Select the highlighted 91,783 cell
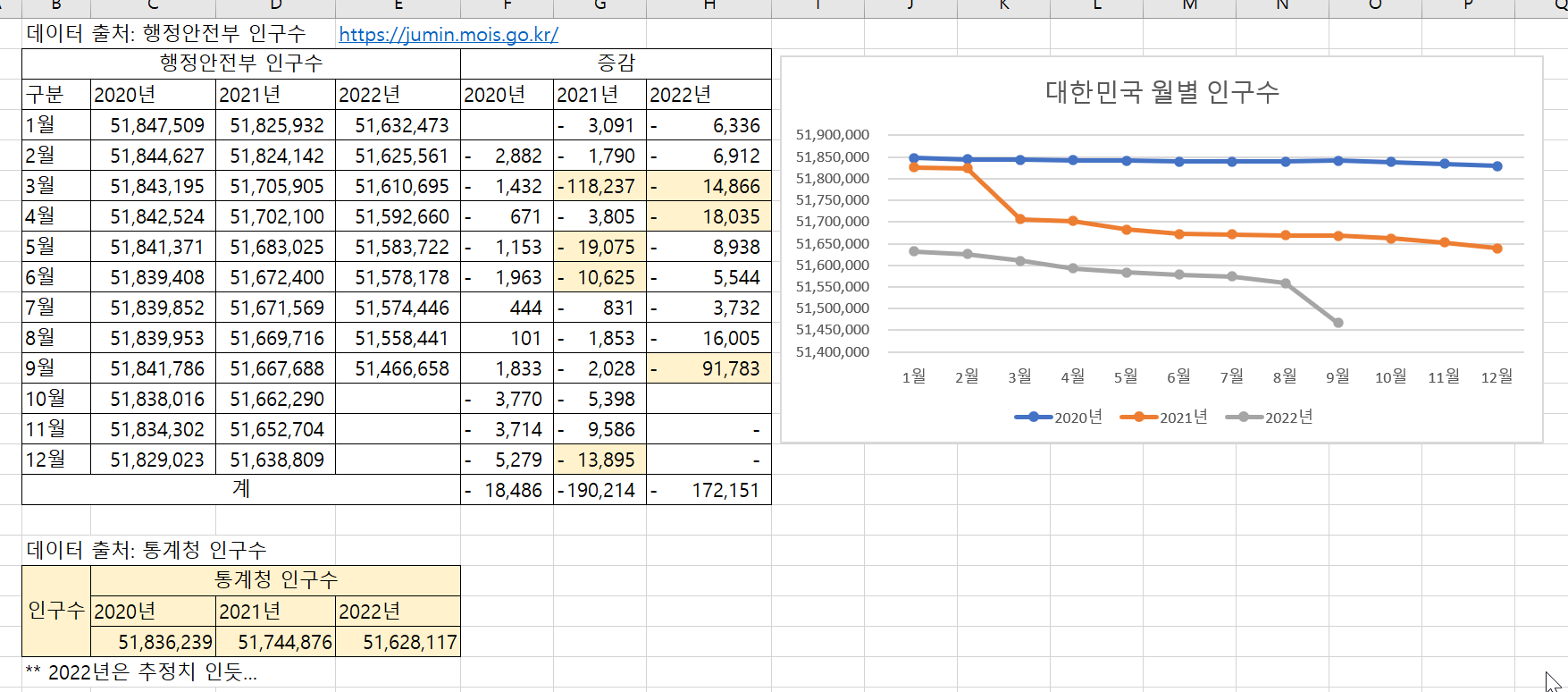The image size is (1568, 692). click(x=709, y=369)
